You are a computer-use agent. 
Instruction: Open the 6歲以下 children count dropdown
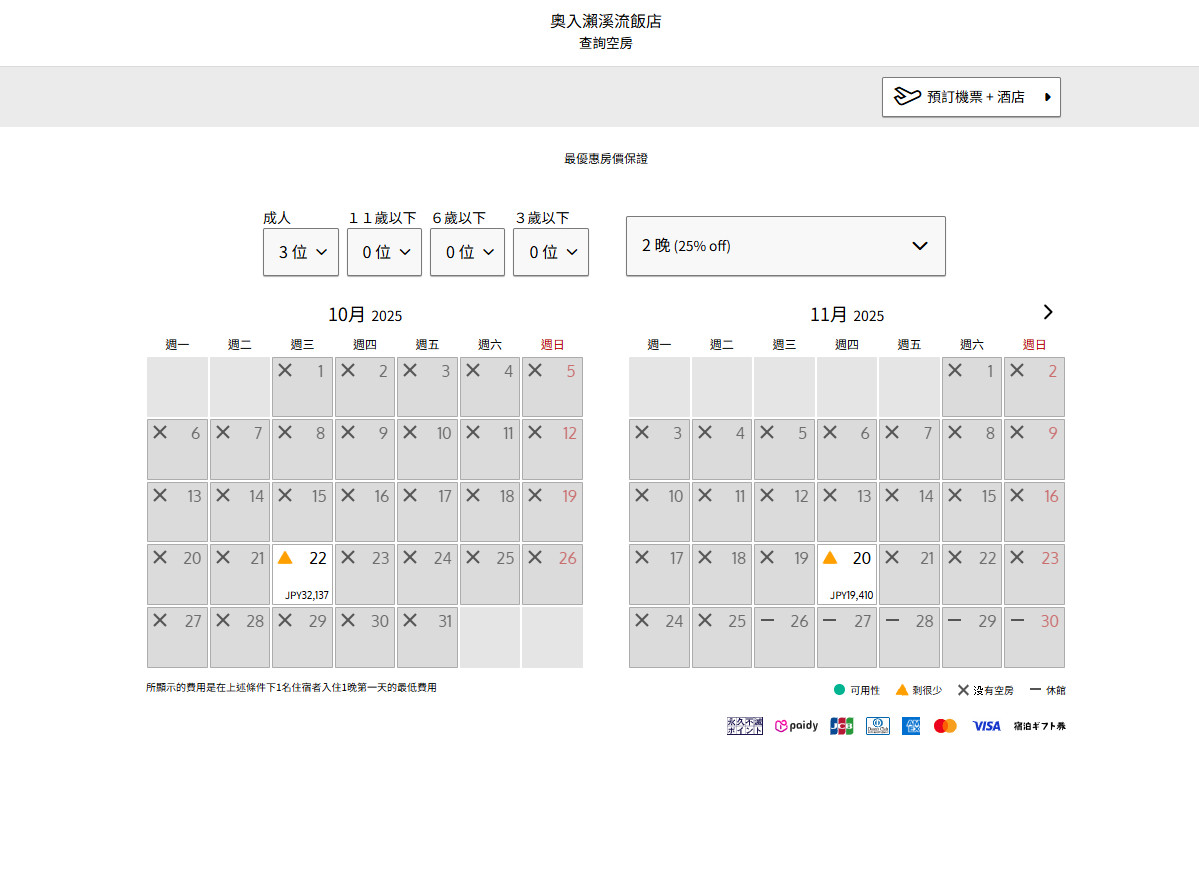pos(467,252)
